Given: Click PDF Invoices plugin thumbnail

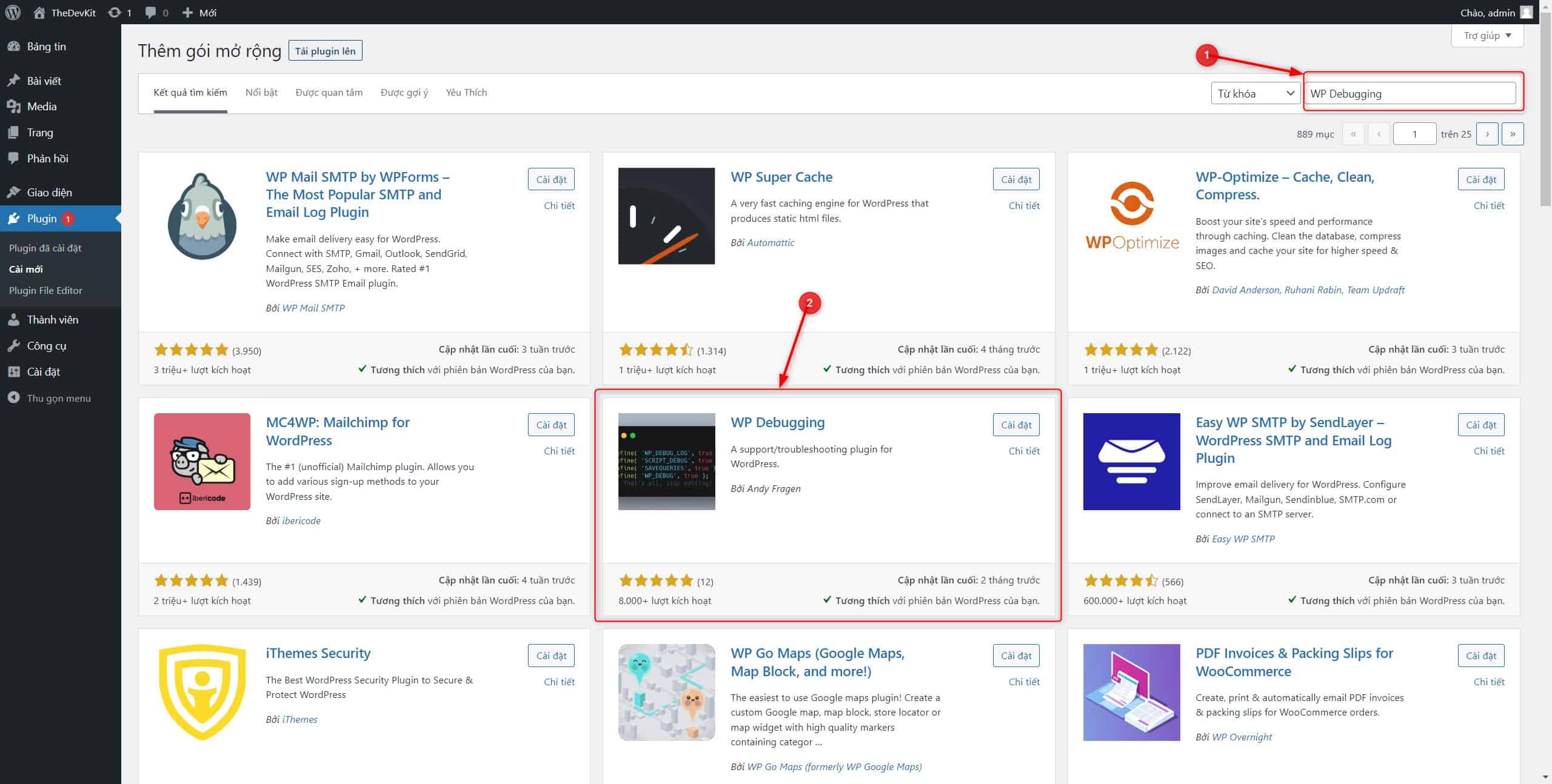Looking at the screenshot, I should click(x=1131, y=693).
